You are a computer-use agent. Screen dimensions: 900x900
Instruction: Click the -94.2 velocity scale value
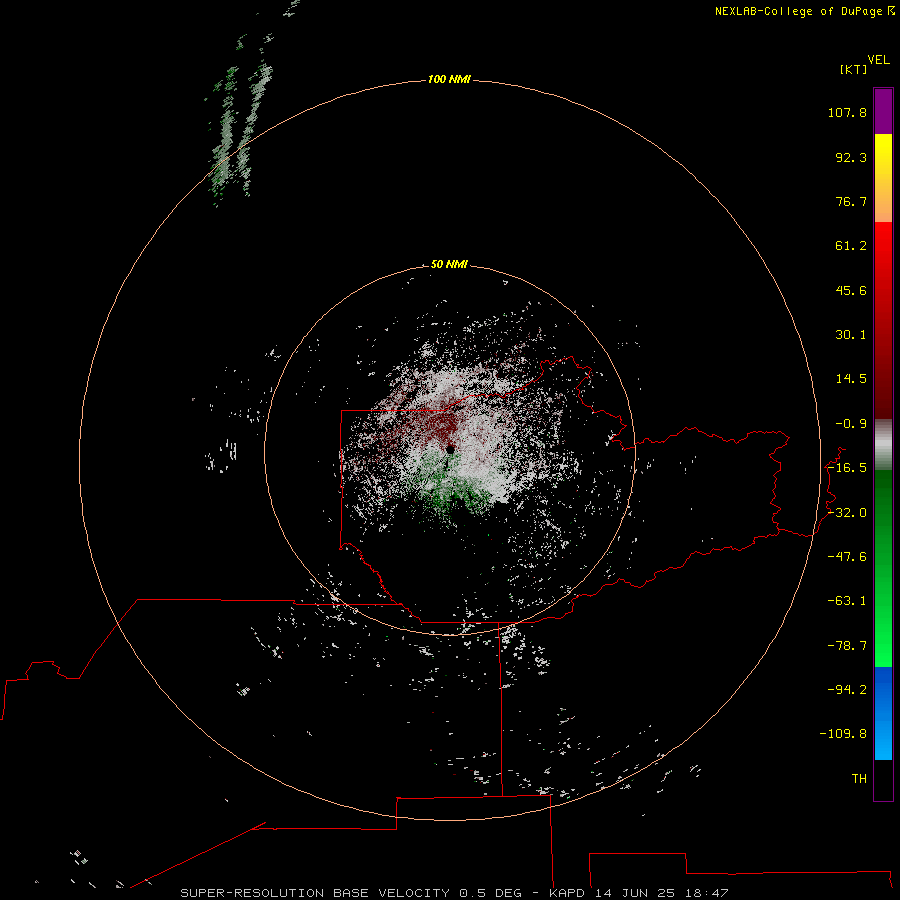[847, 689]
